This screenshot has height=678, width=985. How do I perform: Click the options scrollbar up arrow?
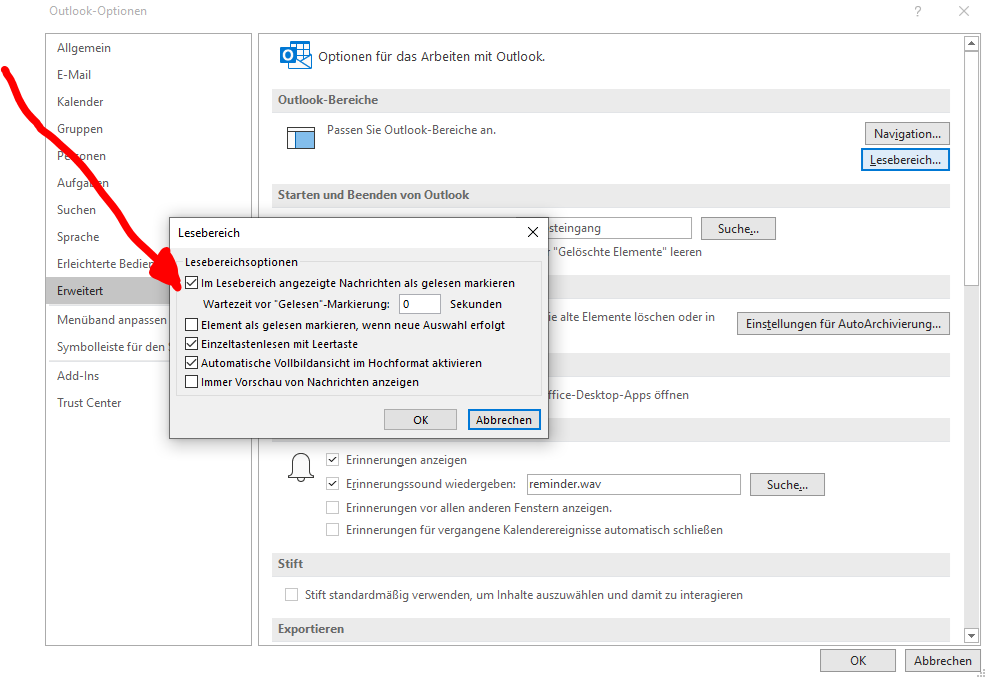971,43
